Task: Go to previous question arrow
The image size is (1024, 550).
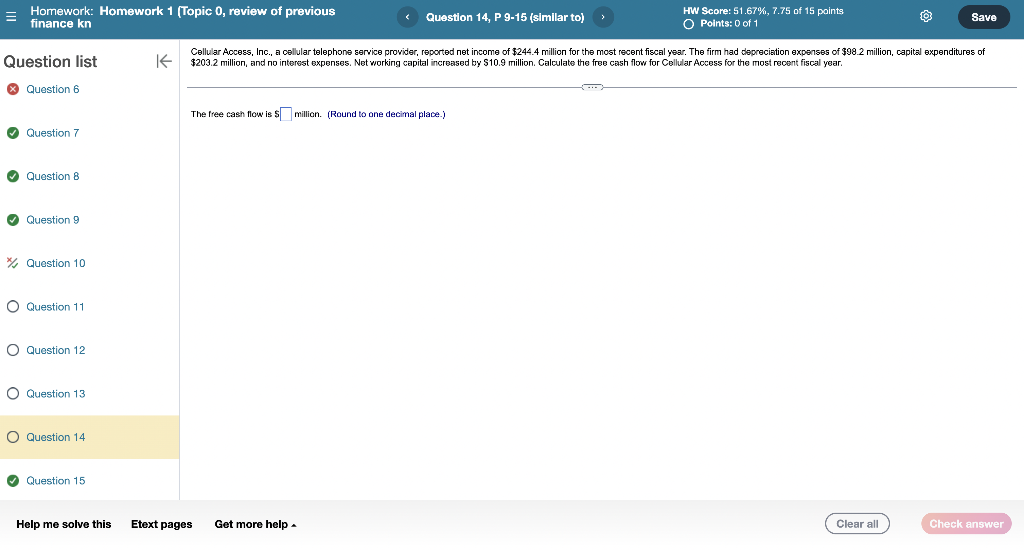Action: [408, 17]
